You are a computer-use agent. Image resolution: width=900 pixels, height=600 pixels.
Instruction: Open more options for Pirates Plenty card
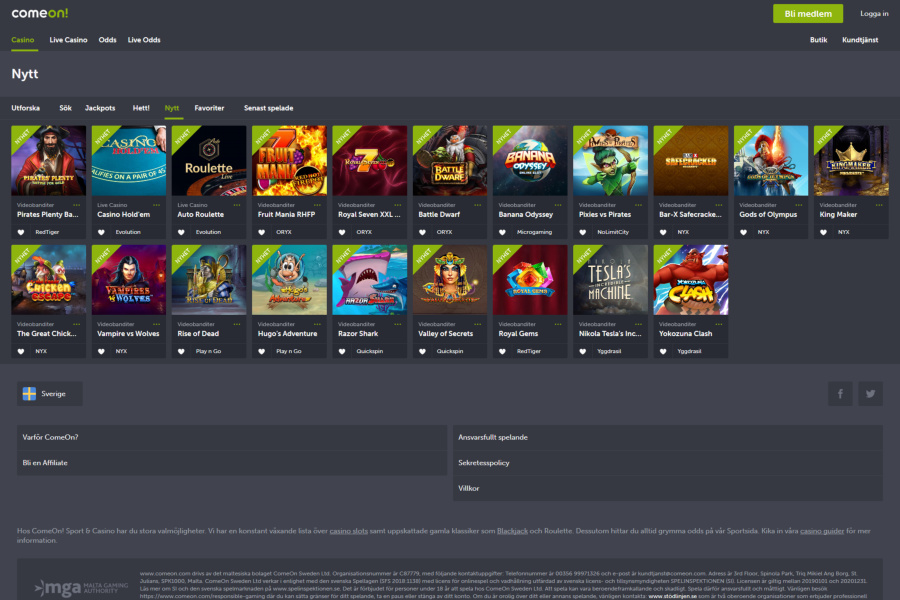pyautogui.click(x=76, y=205)
